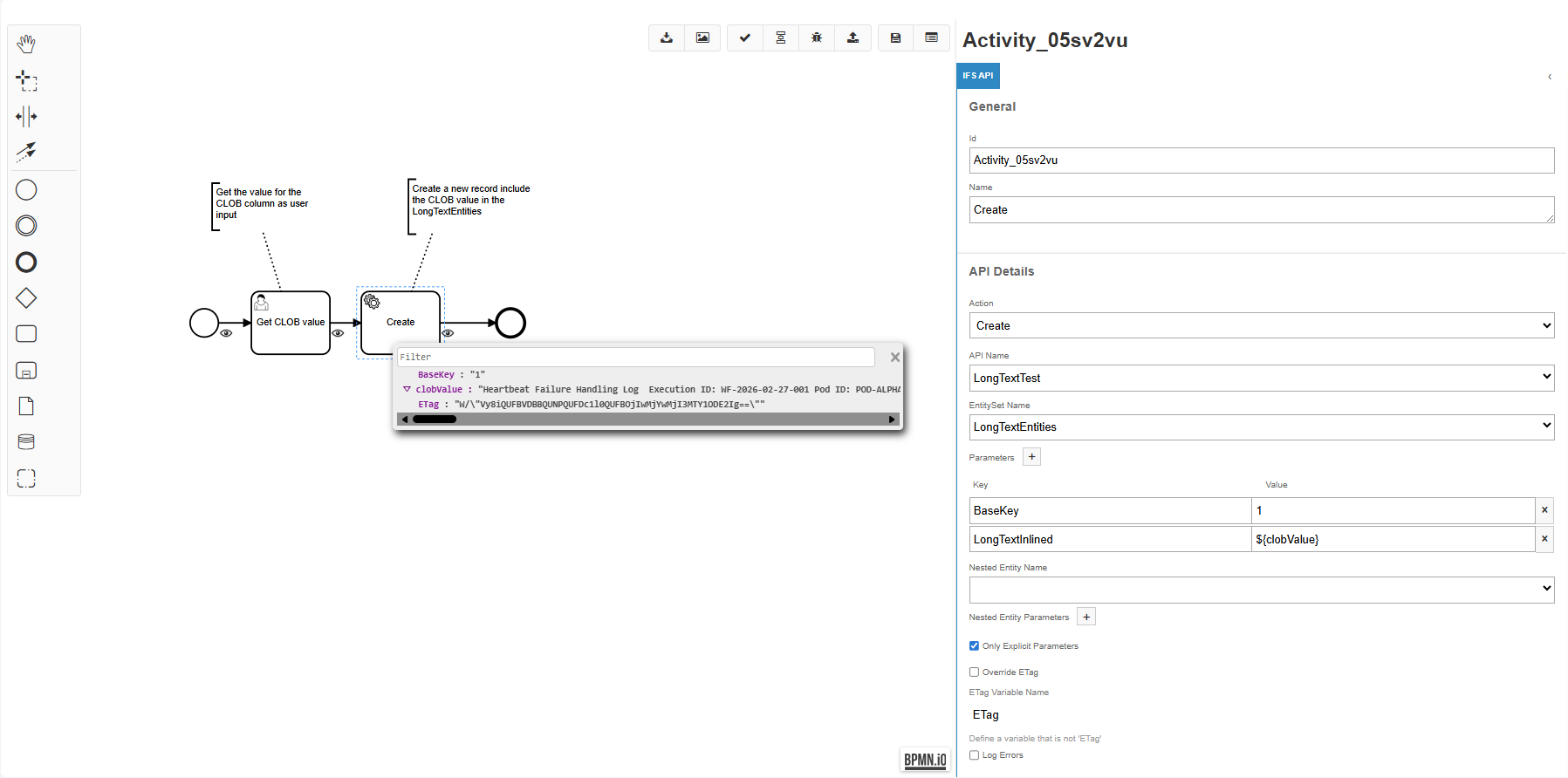Activate the create/remove space tool
Screen dimensions: 1568x778
(x=26, y=116)
